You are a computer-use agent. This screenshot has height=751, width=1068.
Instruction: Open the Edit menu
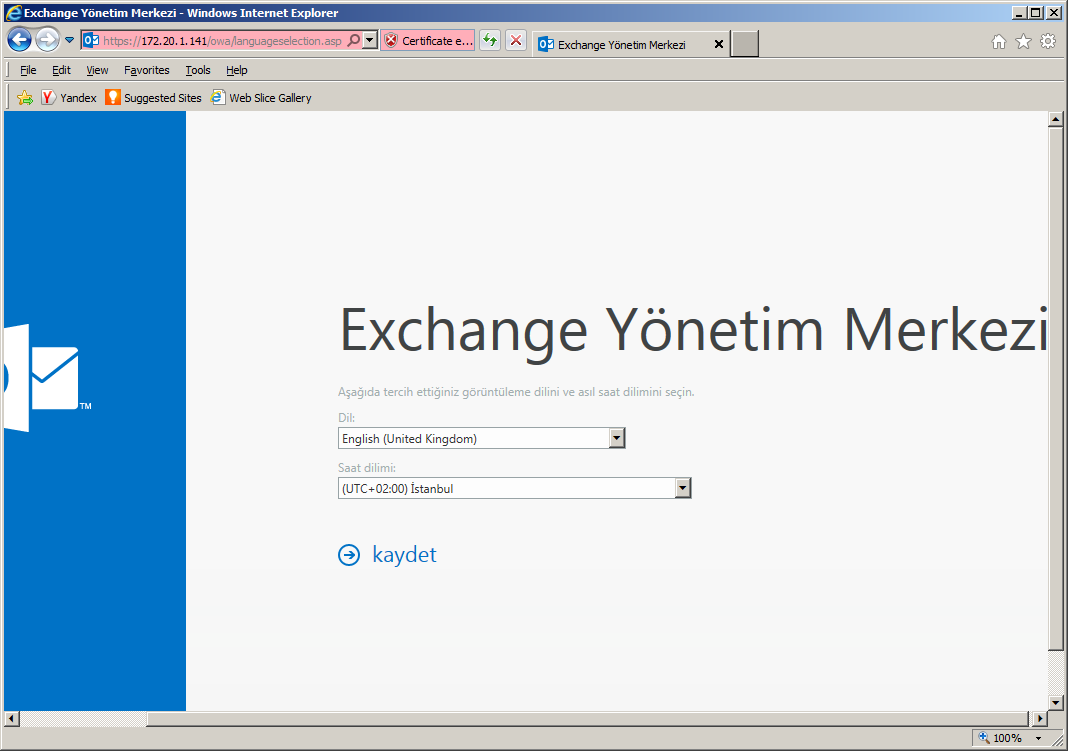pyautogui.click(x=61, y=70)
